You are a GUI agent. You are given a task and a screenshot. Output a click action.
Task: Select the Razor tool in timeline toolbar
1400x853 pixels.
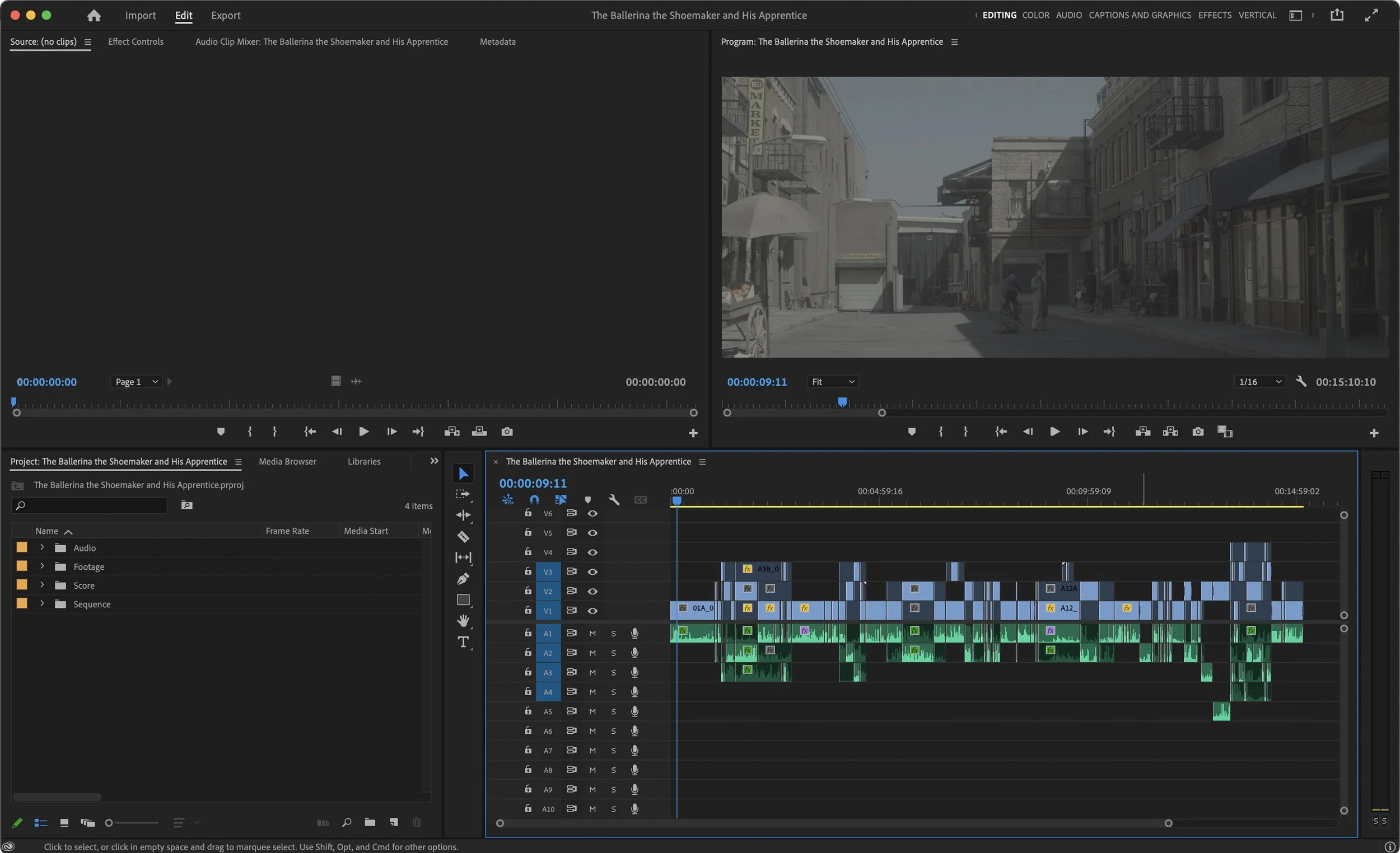pyautogui.click(x=463, y=537)
